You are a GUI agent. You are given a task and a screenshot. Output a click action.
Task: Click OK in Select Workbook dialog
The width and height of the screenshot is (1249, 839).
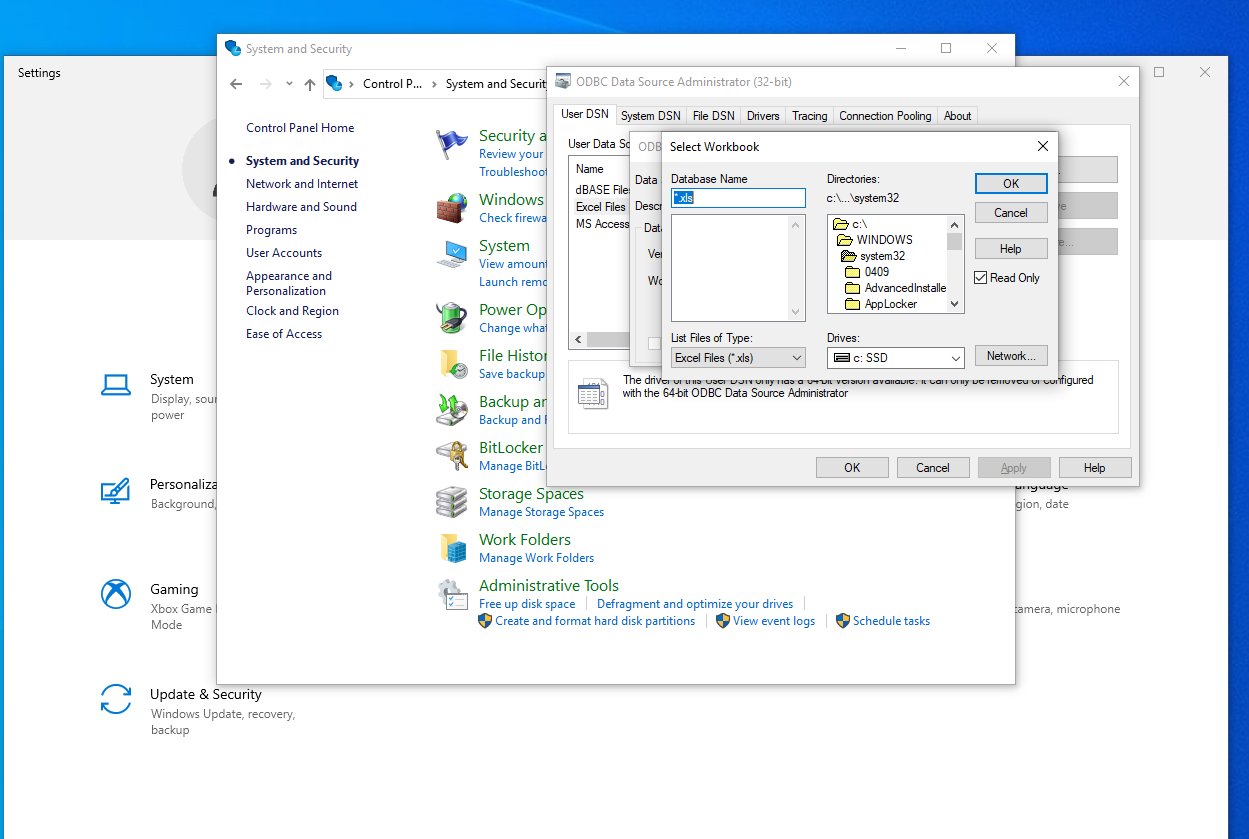[1011, 183]
